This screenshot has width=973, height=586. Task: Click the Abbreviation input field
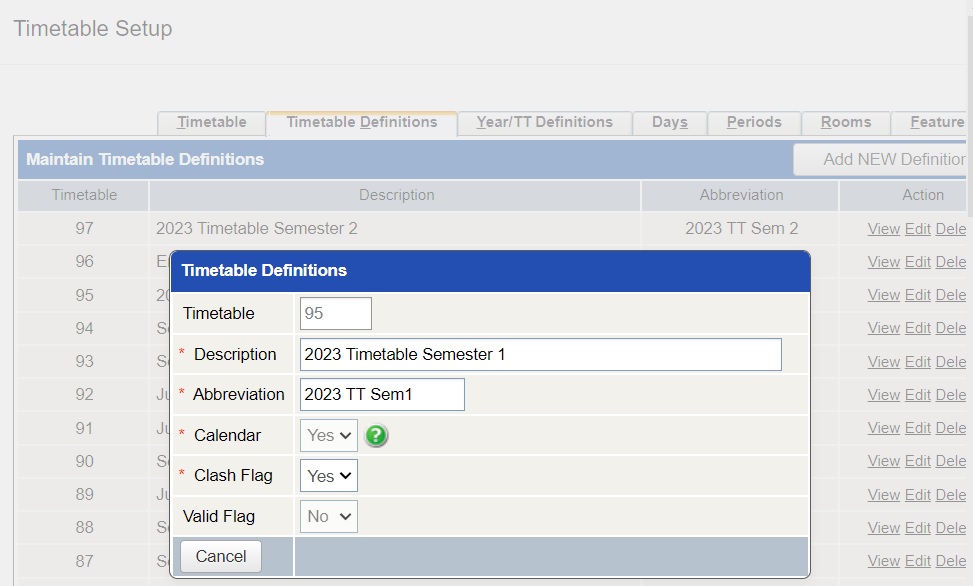(x=380, y=394)
